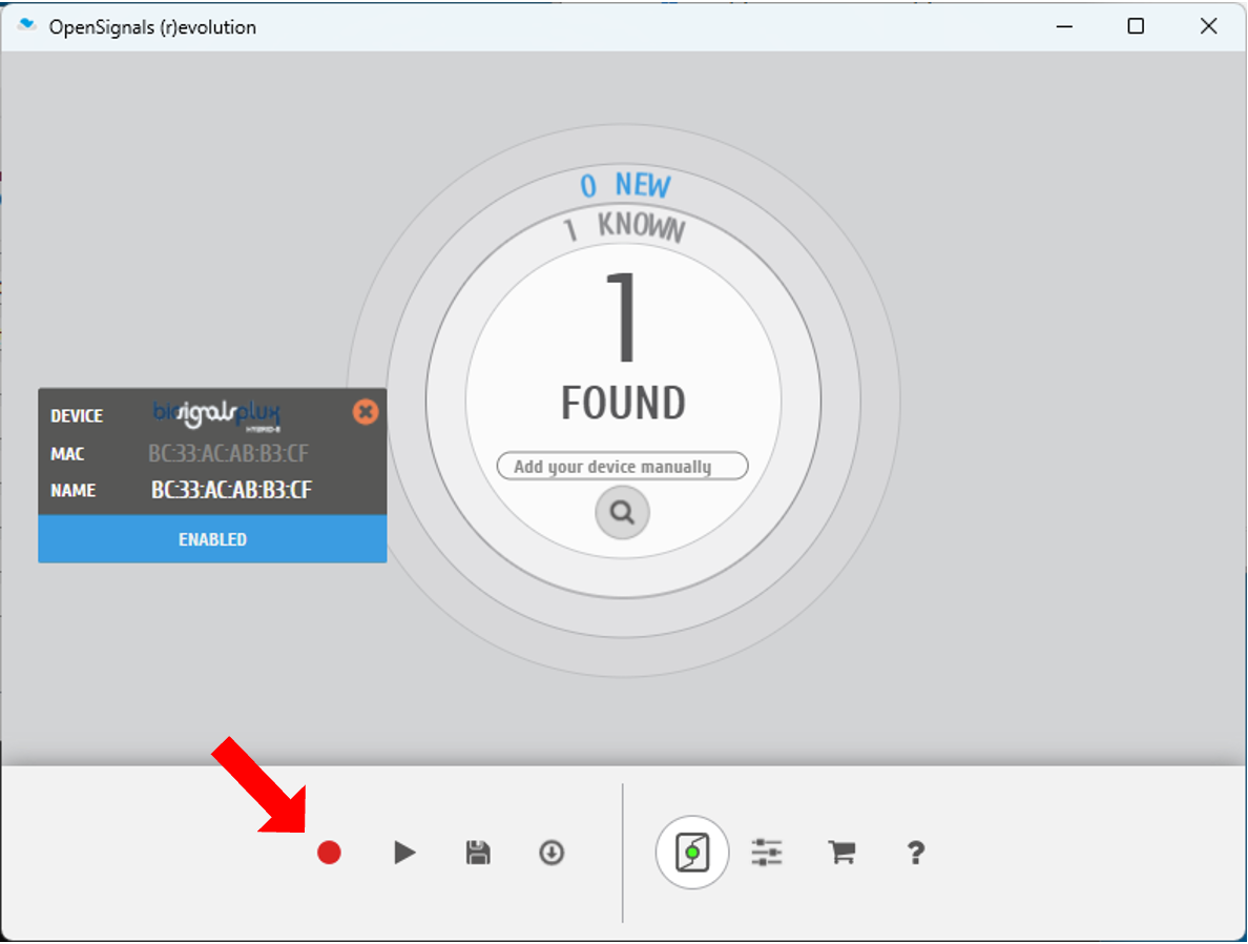This screenshot has height=944, width=1248.
Task: Open the device manager icon
Action: click(692, 853)
